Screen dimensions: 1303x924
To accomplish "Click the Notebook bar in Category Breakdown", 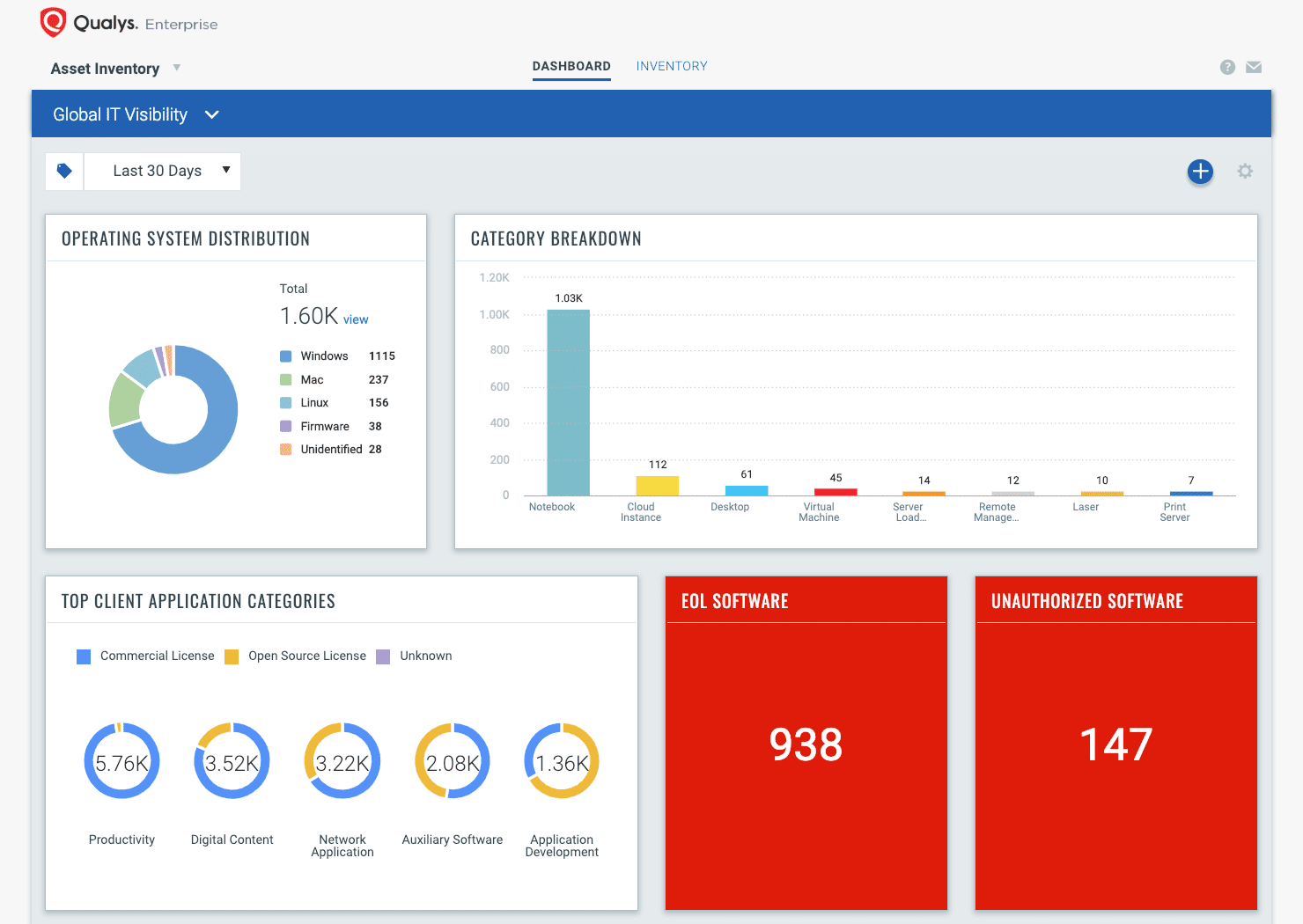I will point(568,400).
